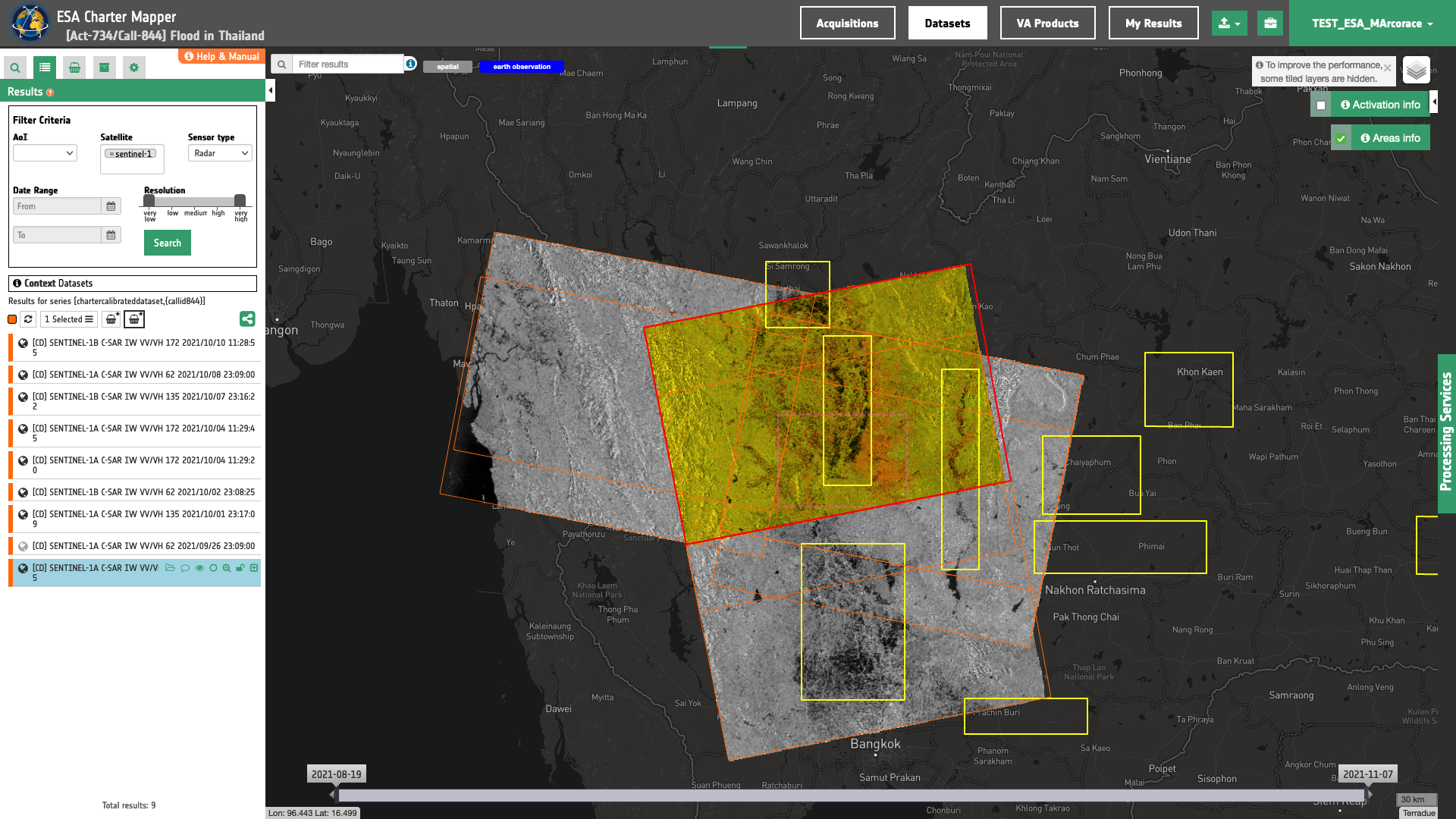Click the very high resolution slider handle
This screenshot has width=1456, height=819.
pos(240,201)
